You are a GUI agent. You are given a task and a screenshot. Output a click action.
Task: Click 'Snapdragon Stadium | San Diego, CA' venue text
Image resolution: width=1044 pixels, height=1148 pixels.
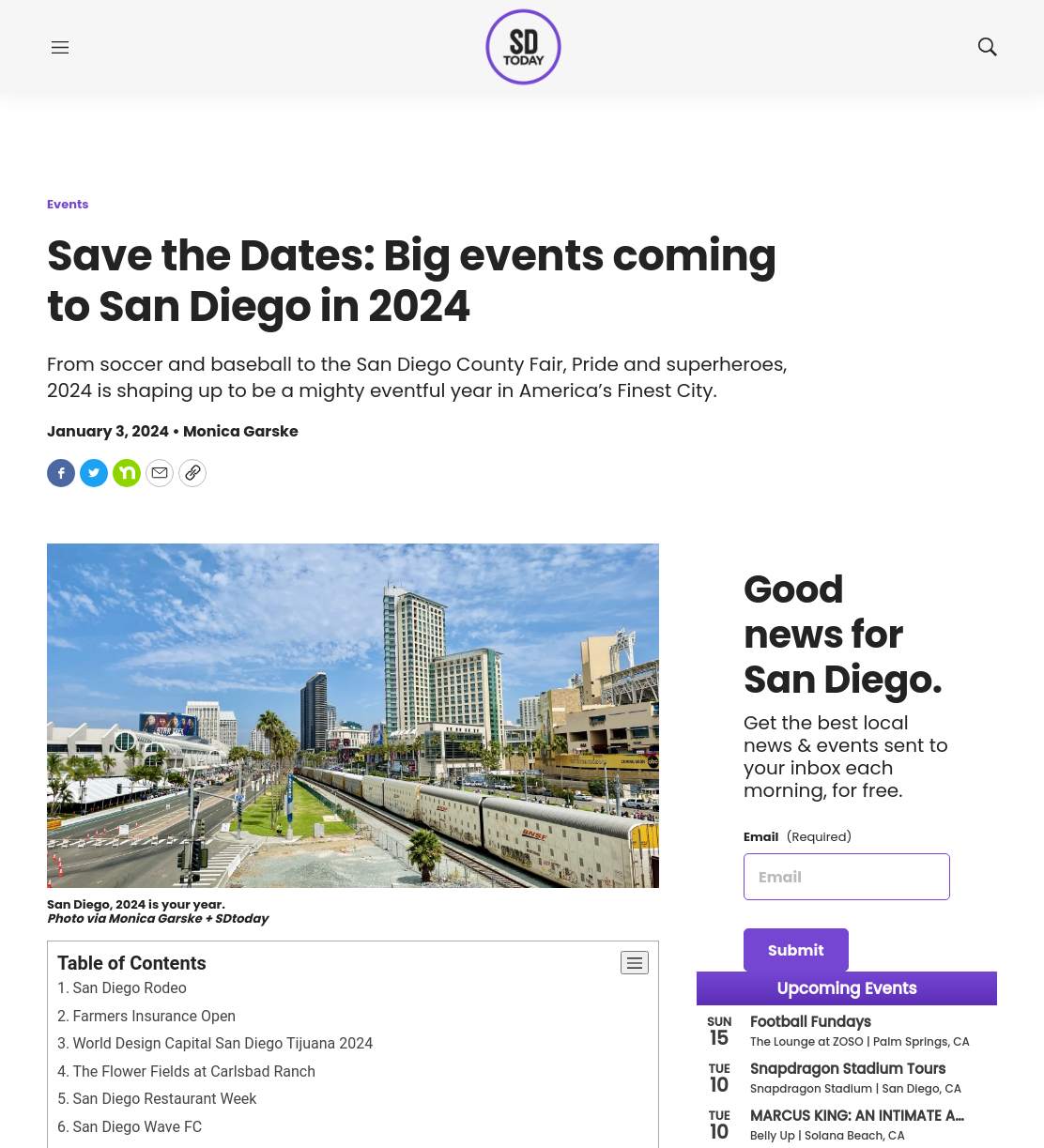coord(855,1089)
